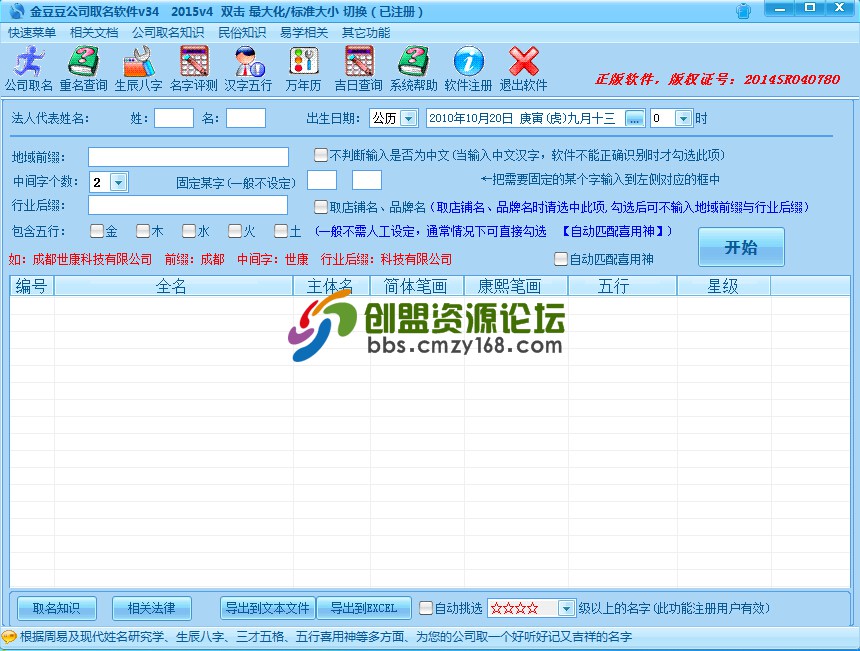Click the 地域前缀 input field
This screenshot has width=860, height=651.
[188, 156]
